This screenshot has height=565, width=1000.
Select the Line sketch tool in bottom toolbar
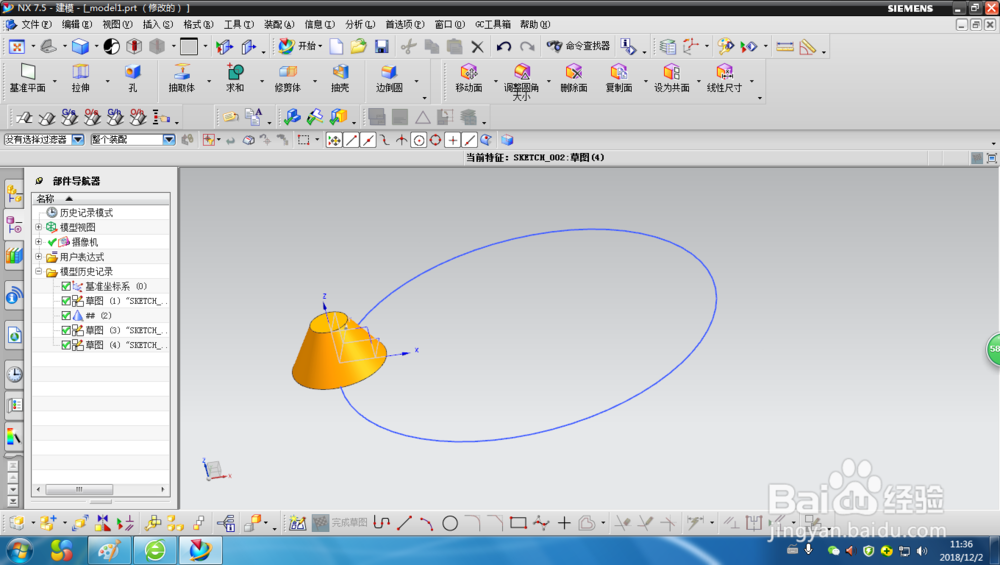pos(404,524)
